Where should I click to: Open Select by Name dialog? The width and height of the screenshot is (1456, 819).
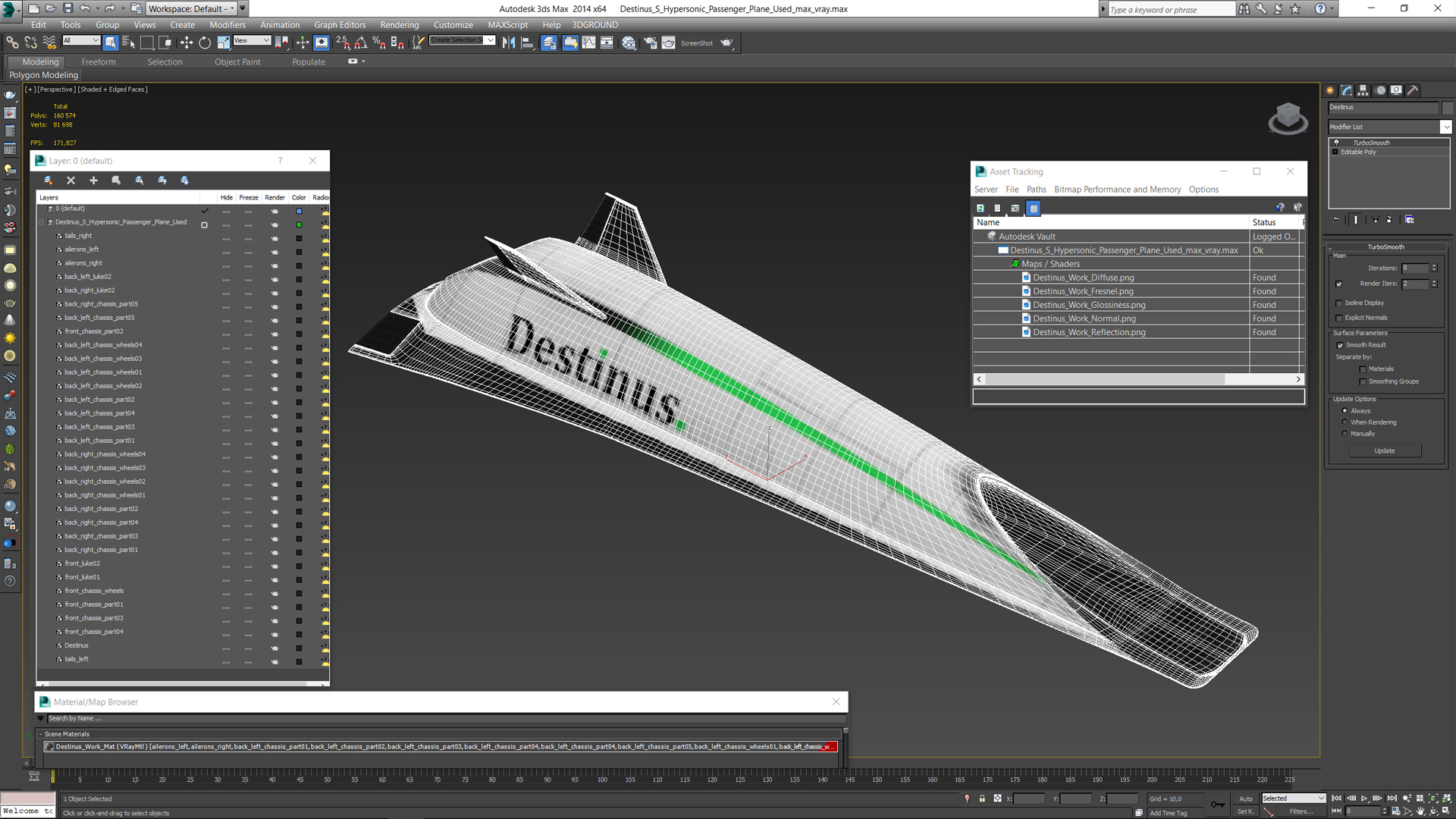coord(128,42)
